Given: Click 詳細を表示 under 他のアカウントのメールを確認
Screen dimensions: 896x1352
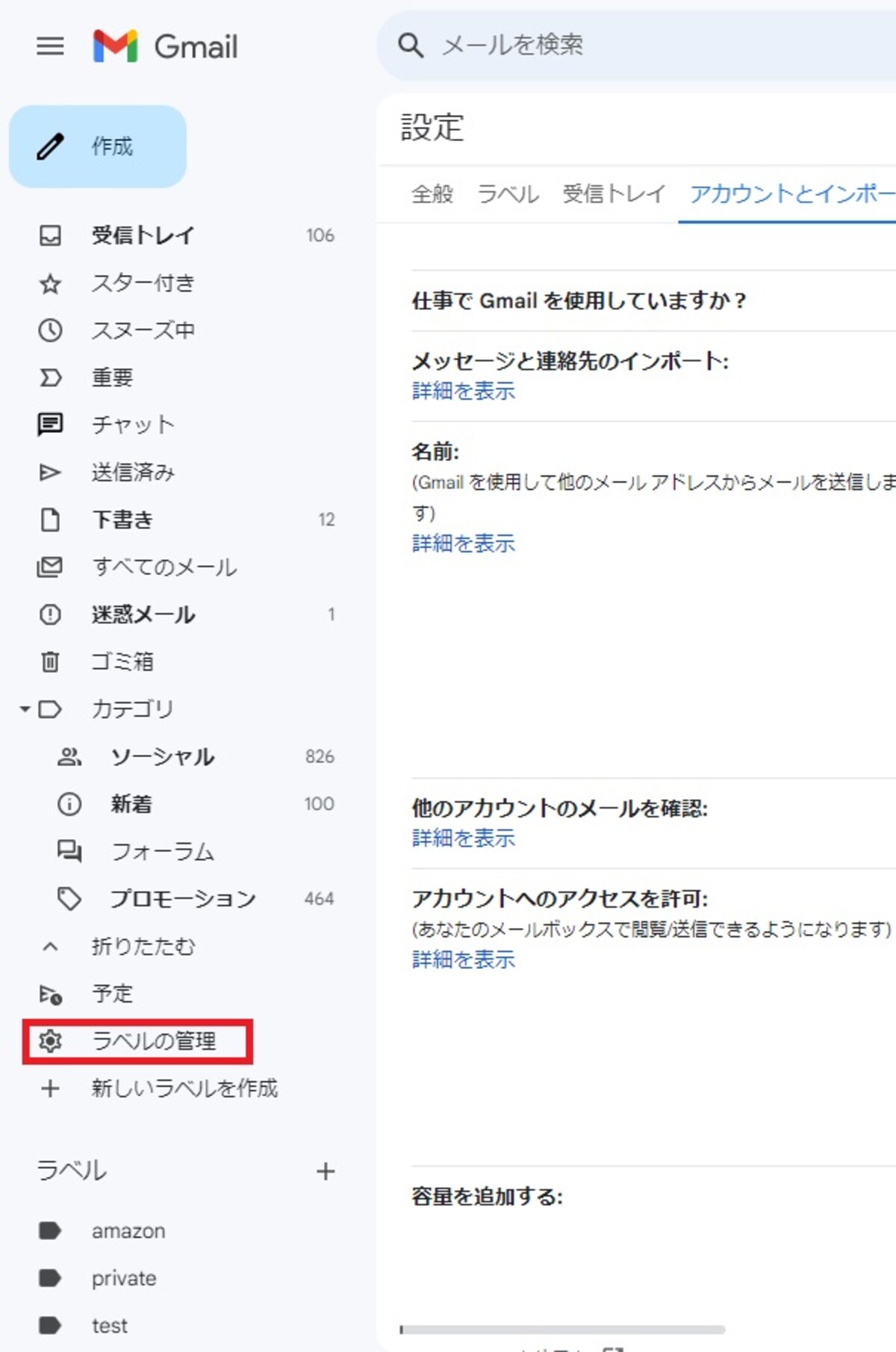Looking at the screenshot, I should [x=464, y=838].
